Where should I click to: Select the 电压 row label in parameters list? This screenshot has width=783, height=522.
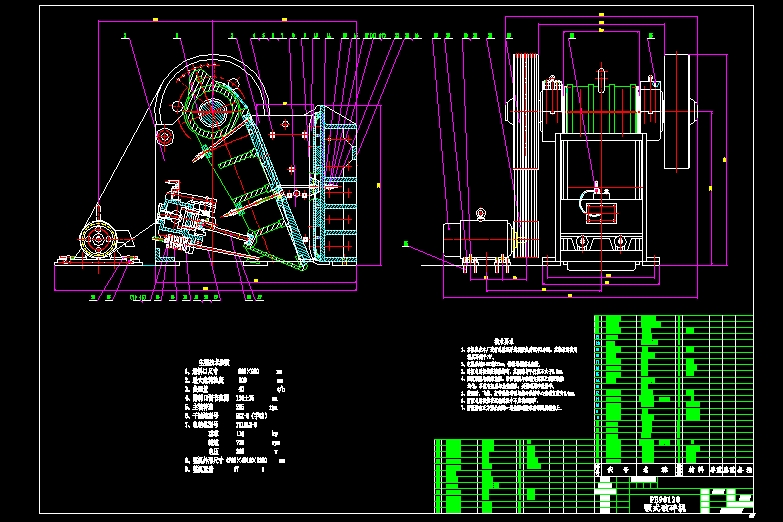point(213,451)
